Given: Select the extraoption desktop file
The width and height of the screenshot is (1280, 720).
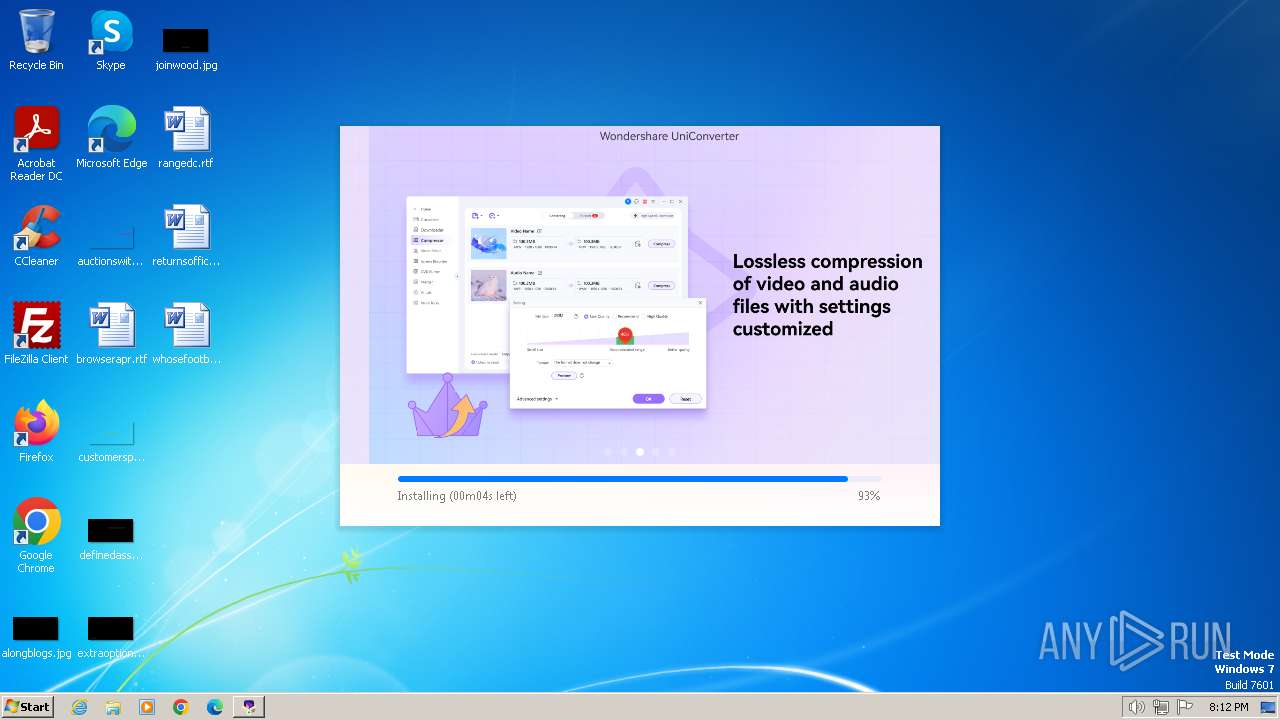Looking at the screenshot, I should (111, 638).
